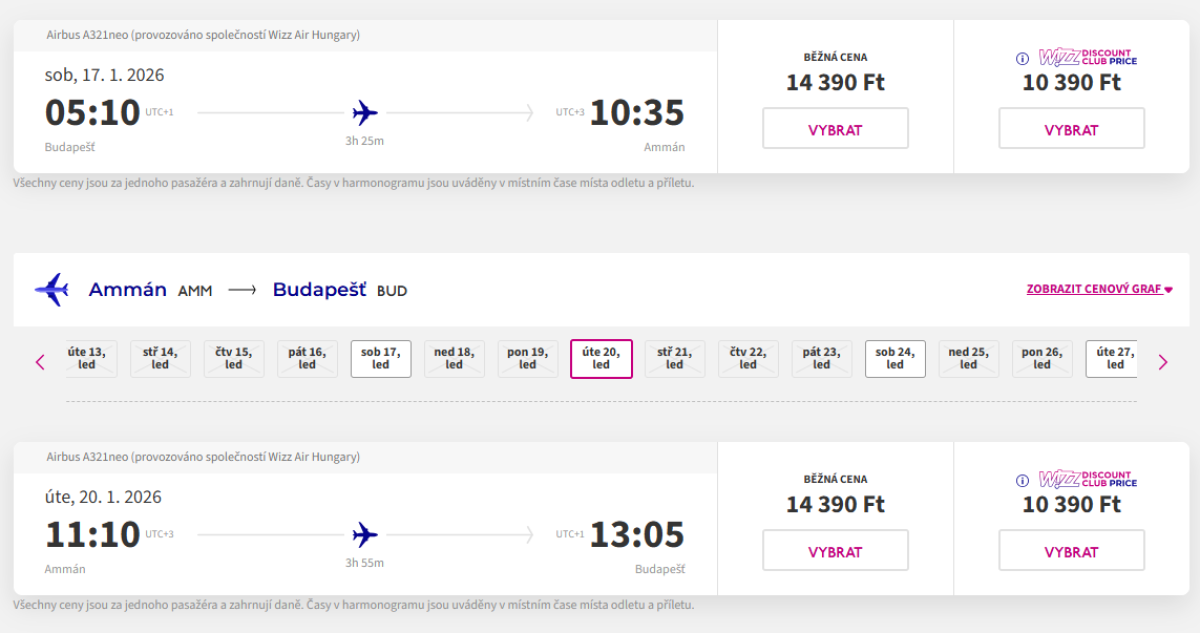1200x633 pixels.
Task: Click info icon beside outbound Discount Club price
Action: 1022,59
